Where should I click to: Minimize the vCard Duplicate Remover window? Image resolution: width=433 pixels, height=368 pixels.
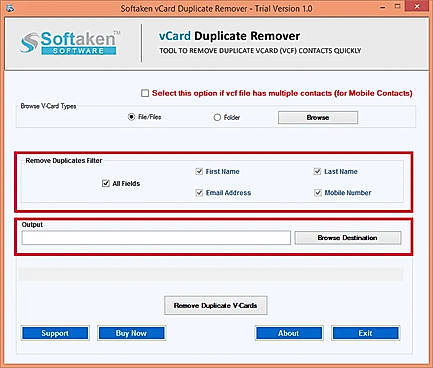click(x=382, y=7)
